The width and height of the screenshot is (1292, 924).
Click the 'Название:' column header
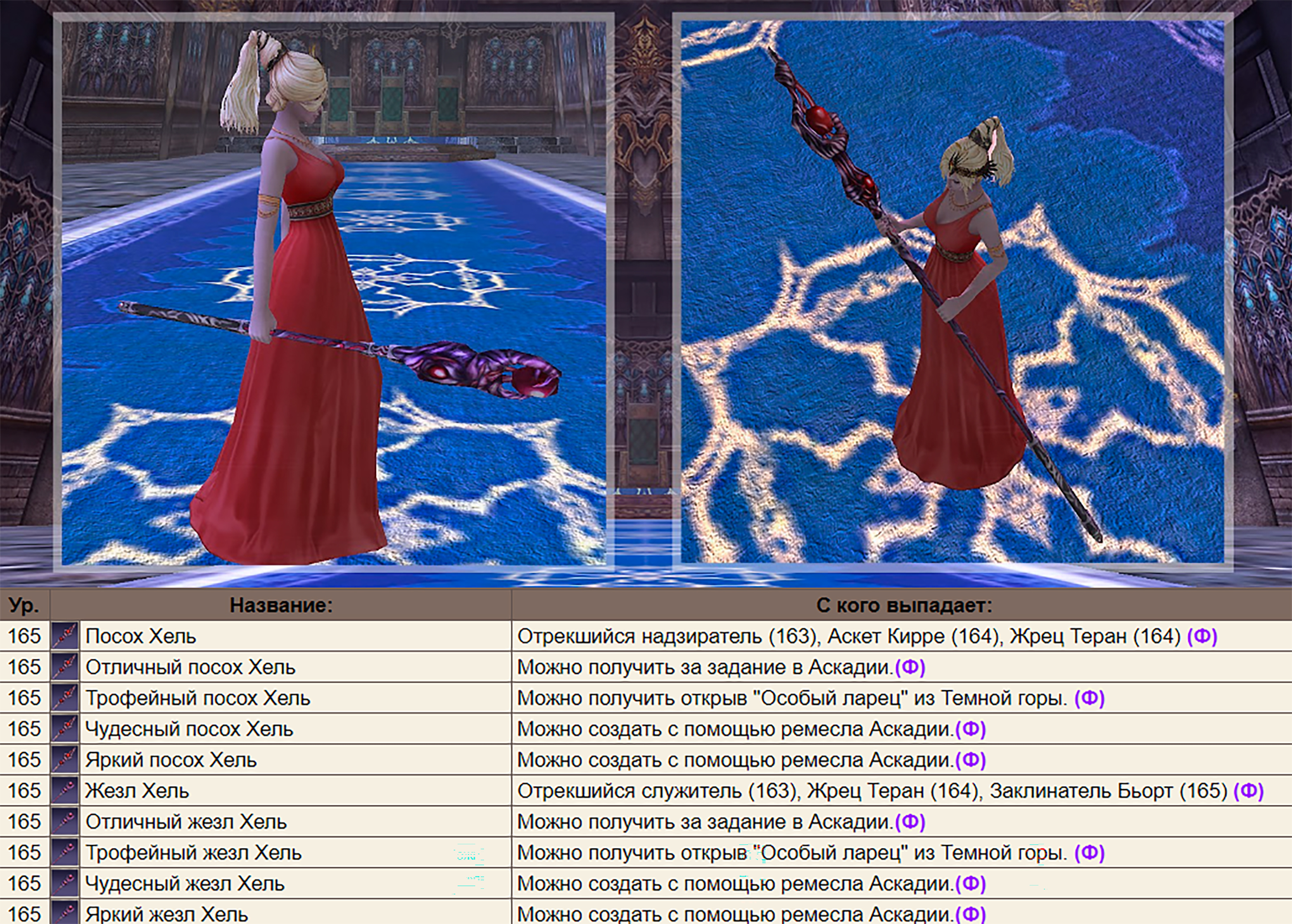[281, 605]
